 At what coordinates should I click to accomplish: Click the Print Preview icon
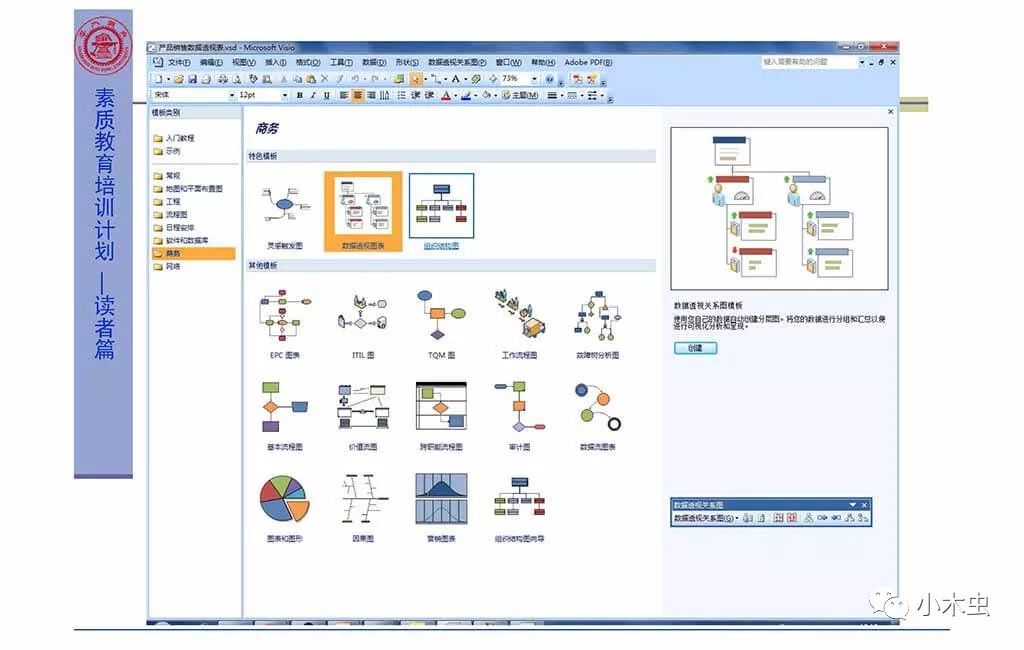click(x=236, y=79)
